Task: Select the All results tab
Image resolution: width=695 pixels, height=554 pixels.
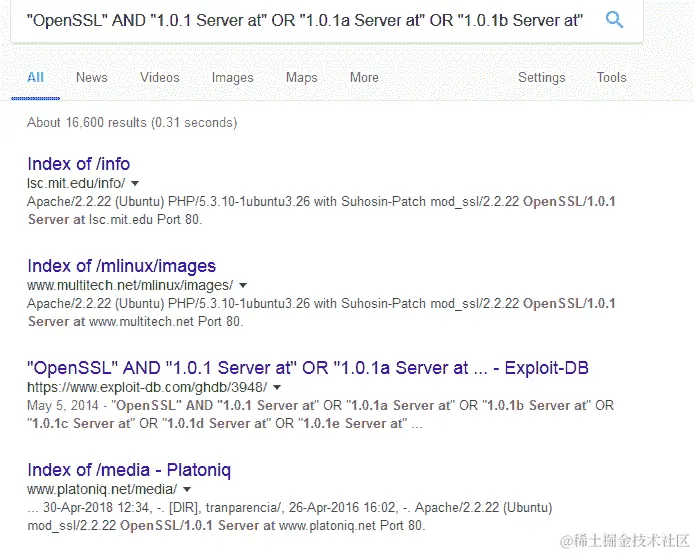Action: [x=35, y=78]
